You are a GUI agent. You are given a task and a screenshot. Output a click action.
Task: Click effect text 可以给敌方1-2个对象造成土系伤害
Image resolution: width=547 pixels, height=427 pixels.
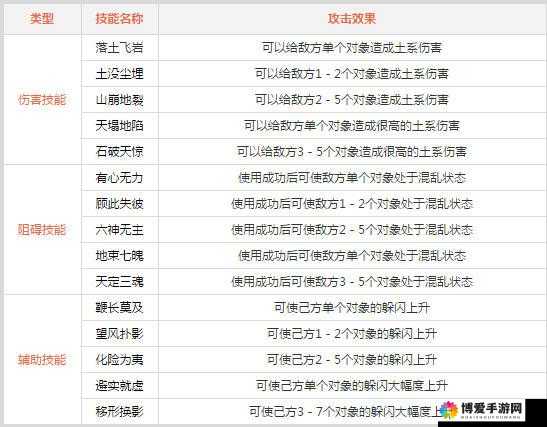point(352,74)
